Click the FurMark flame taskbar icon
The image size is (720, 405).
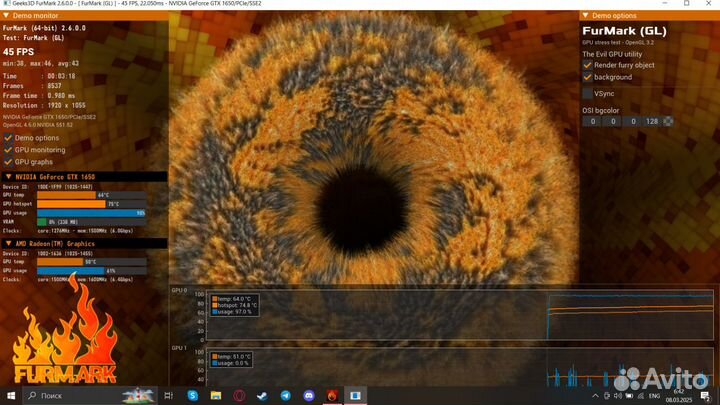point(330,396)
